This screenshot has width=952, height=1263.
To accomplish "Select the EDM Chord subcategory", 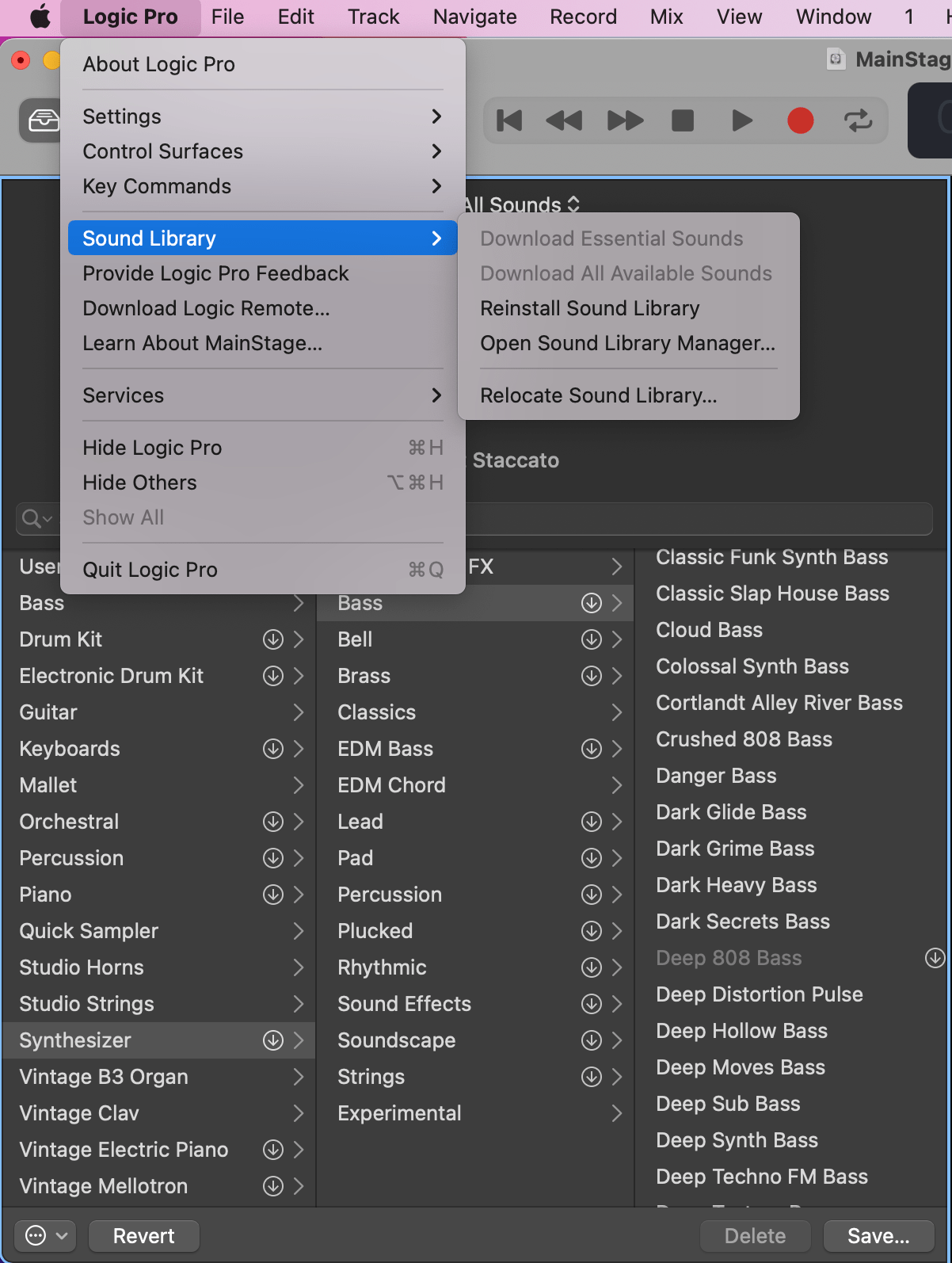I will coord(475,785).
